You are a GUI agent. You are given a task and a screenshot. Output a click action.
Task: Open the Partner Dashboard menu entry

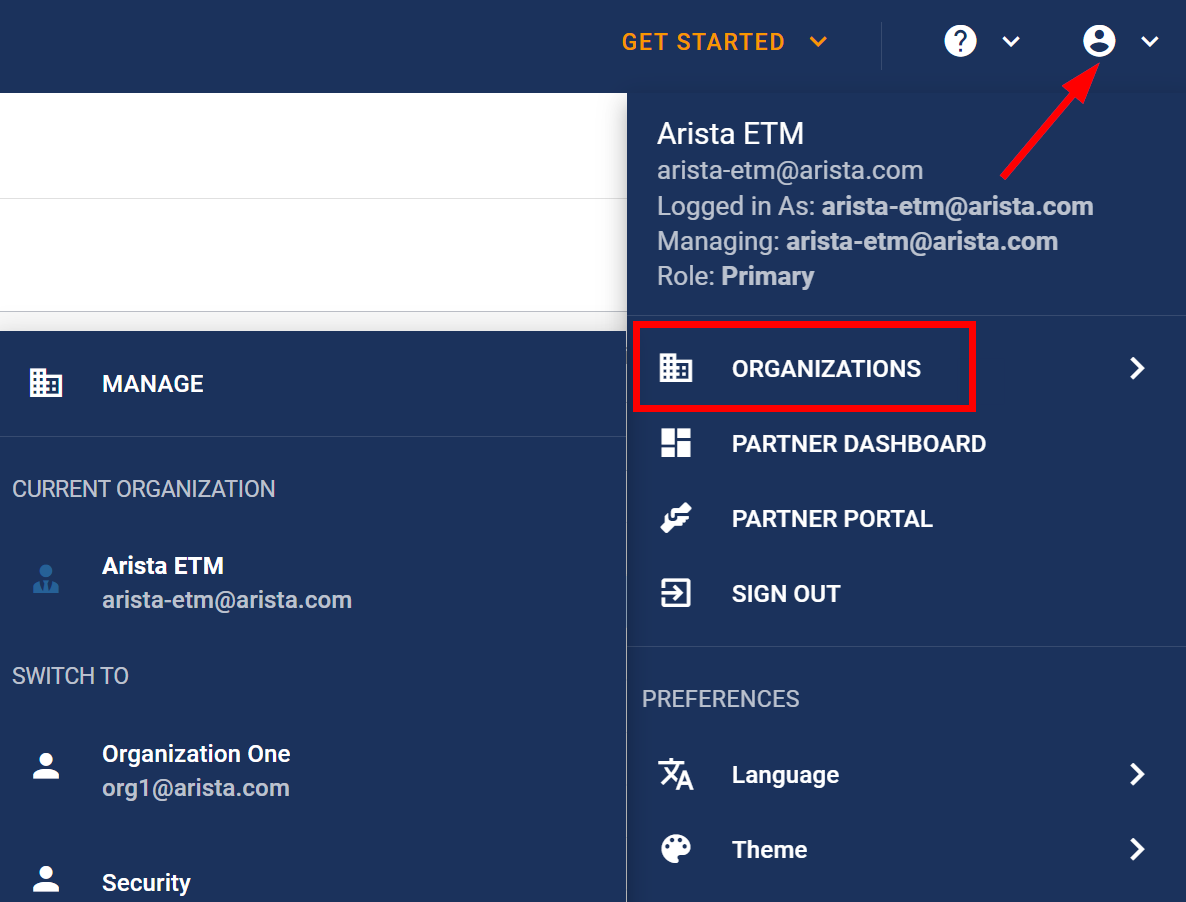point(858,443)
